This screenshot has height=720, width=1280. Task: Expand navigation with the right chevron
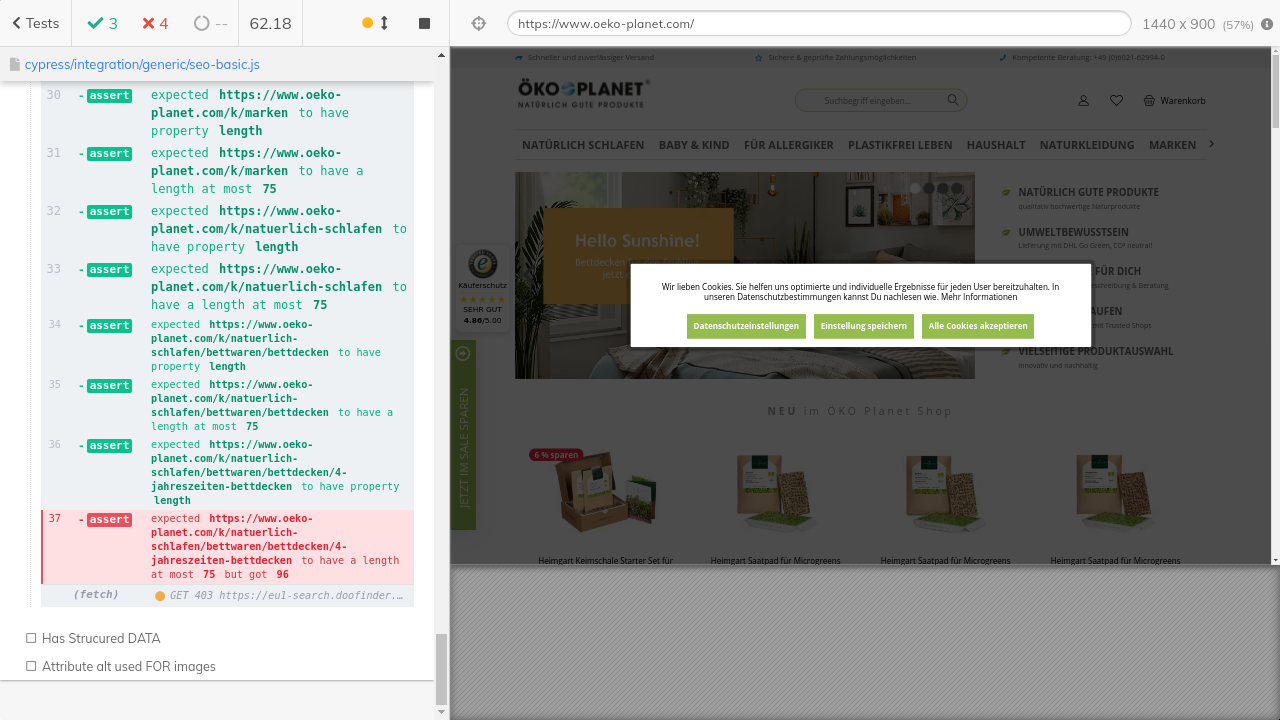(1212, 145)
